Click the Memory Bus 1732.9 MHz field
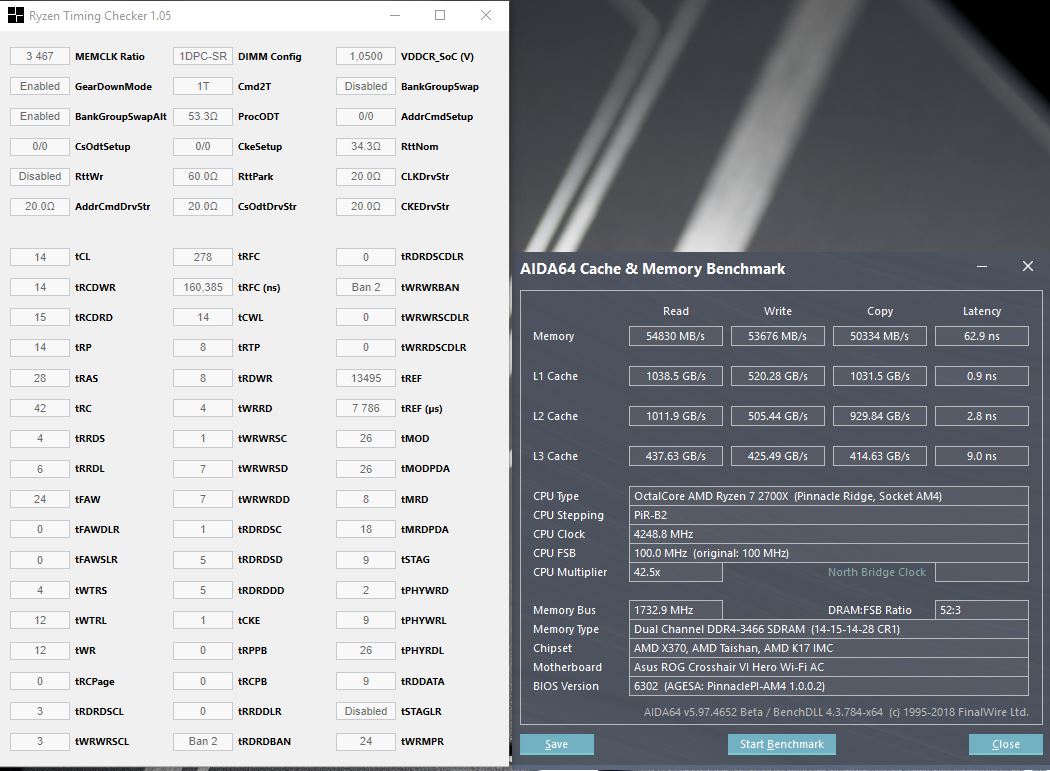Image resolution: width=1050 pixels, height=771 pixels. click(x=676, y=610)
